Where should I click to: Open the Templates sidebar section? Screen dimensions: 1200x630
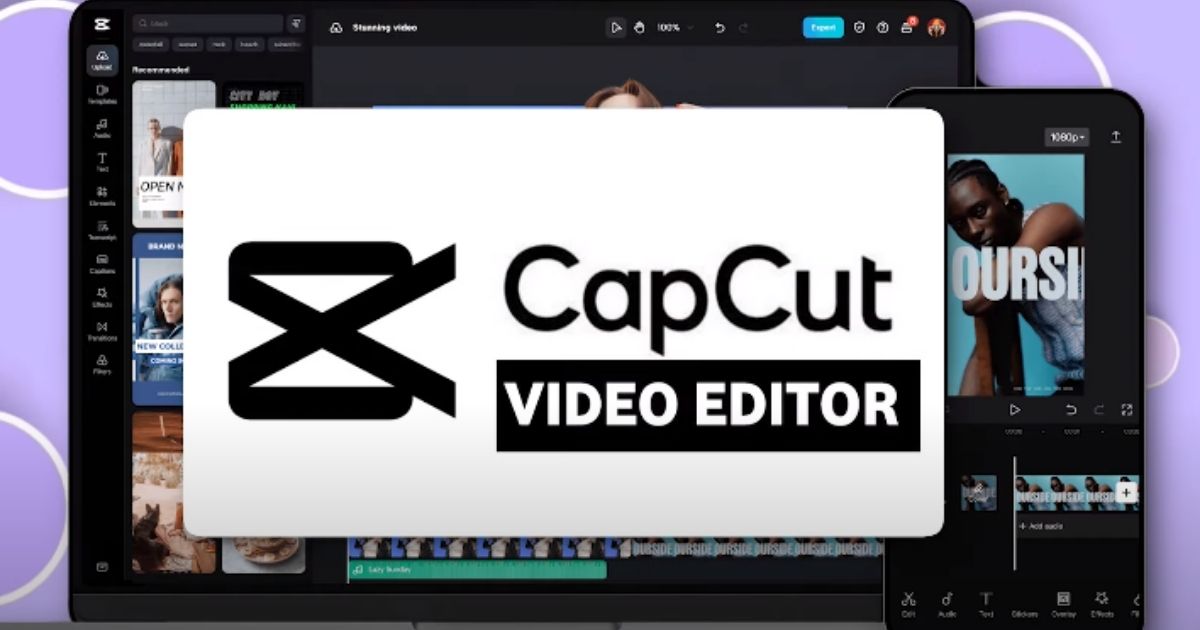pyautogui.click(x=102, y=93)
